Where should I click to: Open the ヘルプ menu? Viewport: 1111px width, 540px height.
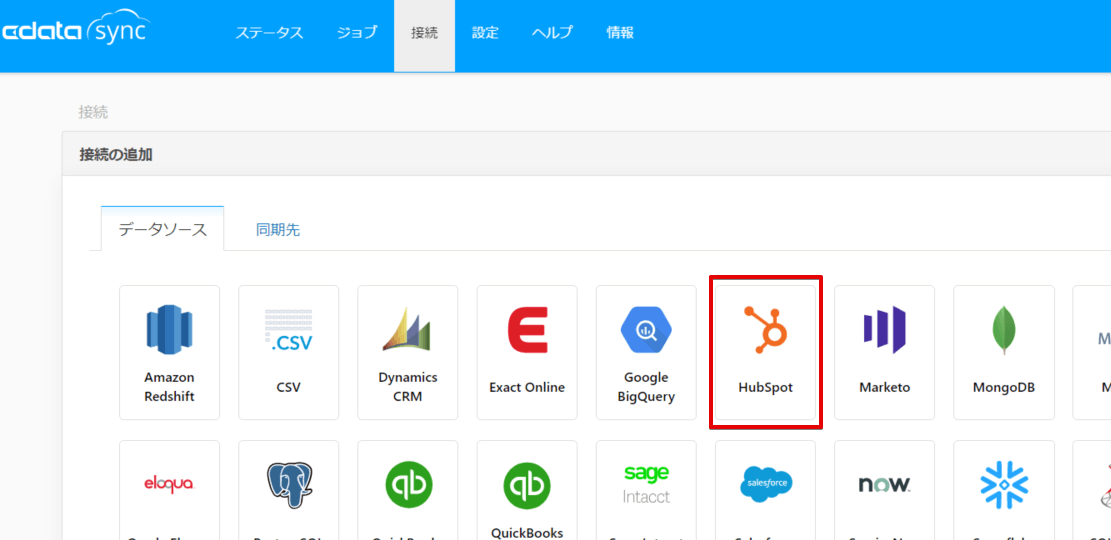point(553,33)
